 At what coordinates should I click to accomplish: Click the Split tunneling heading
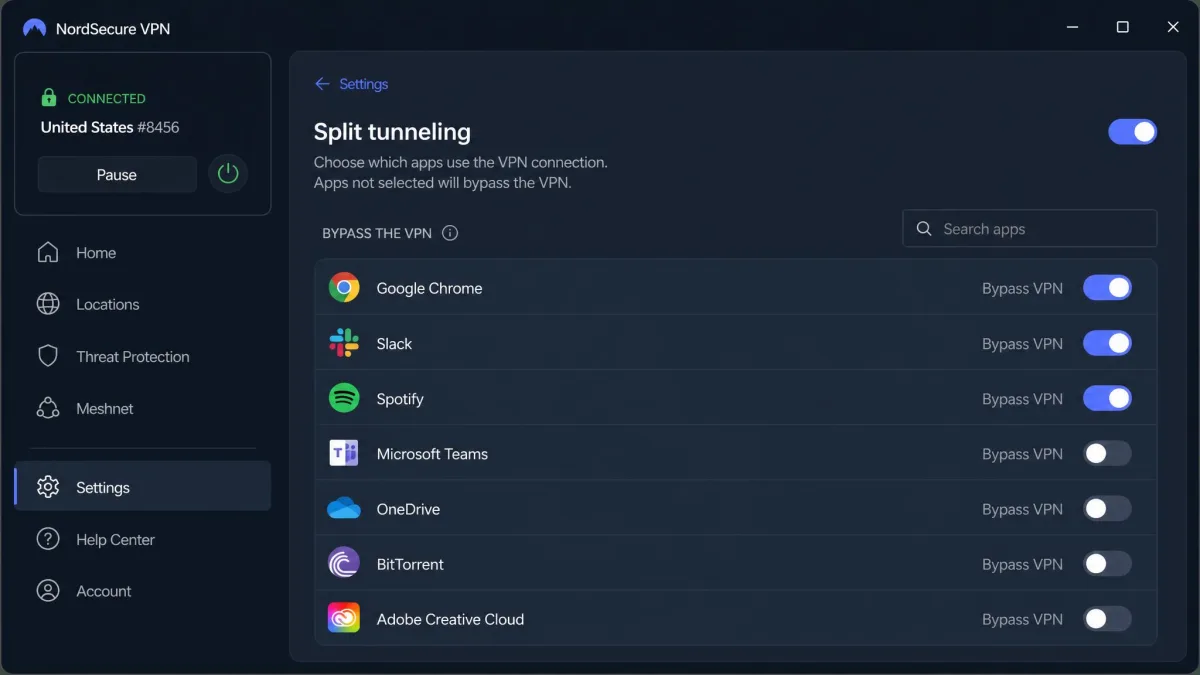coord(392,132)
